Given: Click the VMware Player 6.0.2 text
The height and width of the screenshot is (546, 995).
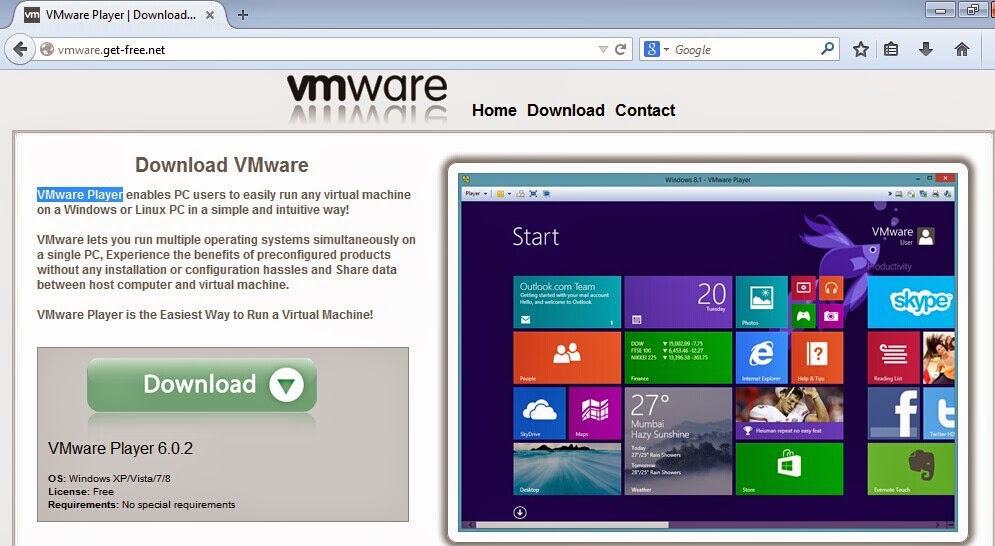Looking at the screenshot, I should (x=120, y=448).
